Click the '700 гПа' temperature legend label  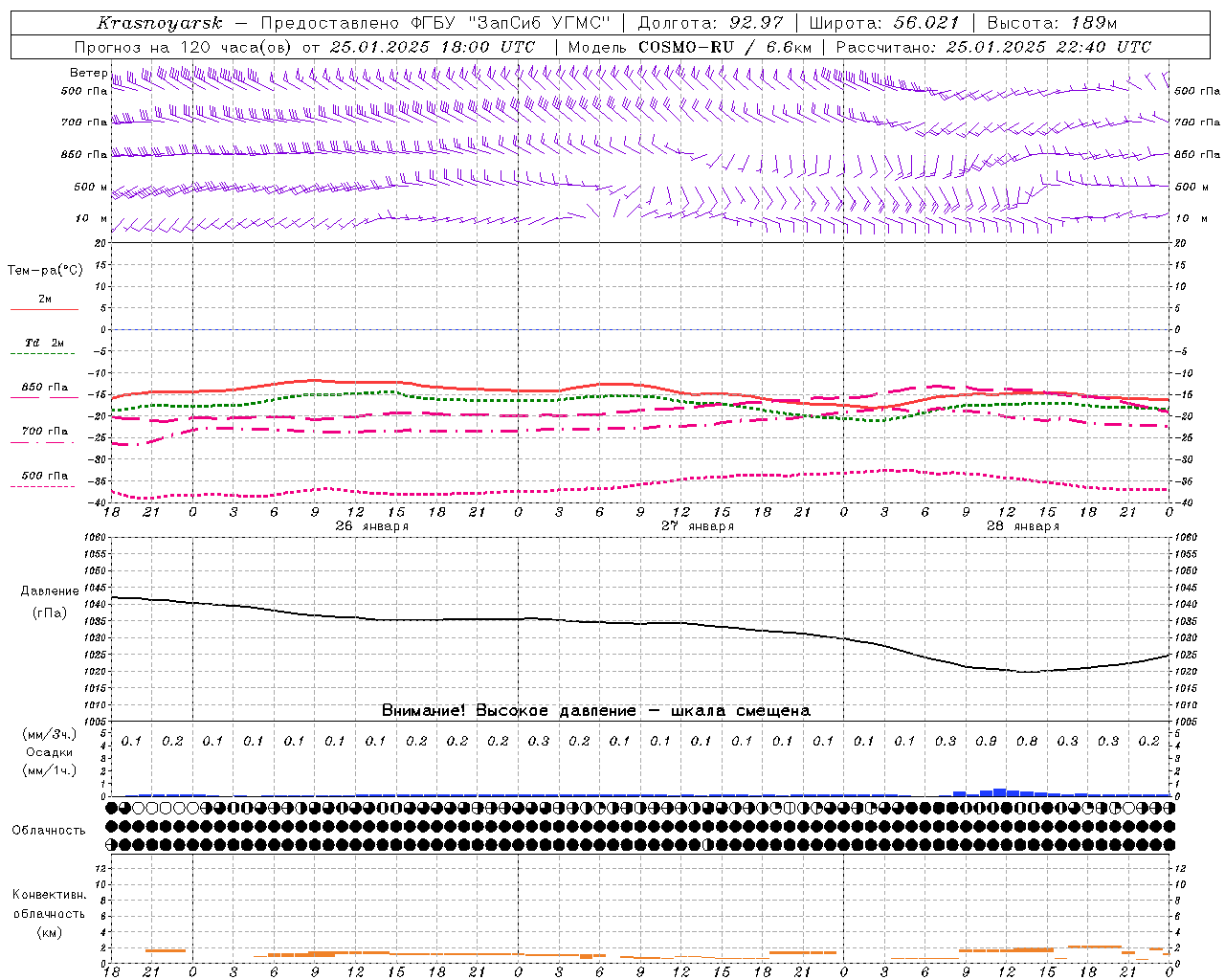(45, 432)
